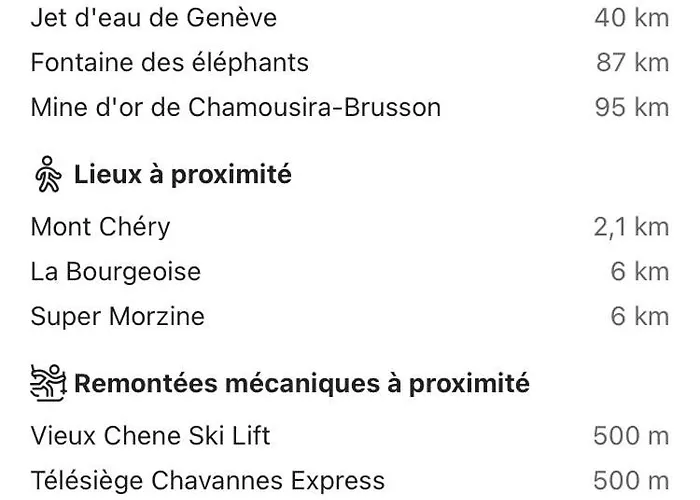Open the Fontaine des éléphants entry
This screenshot has height=500, width=700.
click(x=170, y=62)
